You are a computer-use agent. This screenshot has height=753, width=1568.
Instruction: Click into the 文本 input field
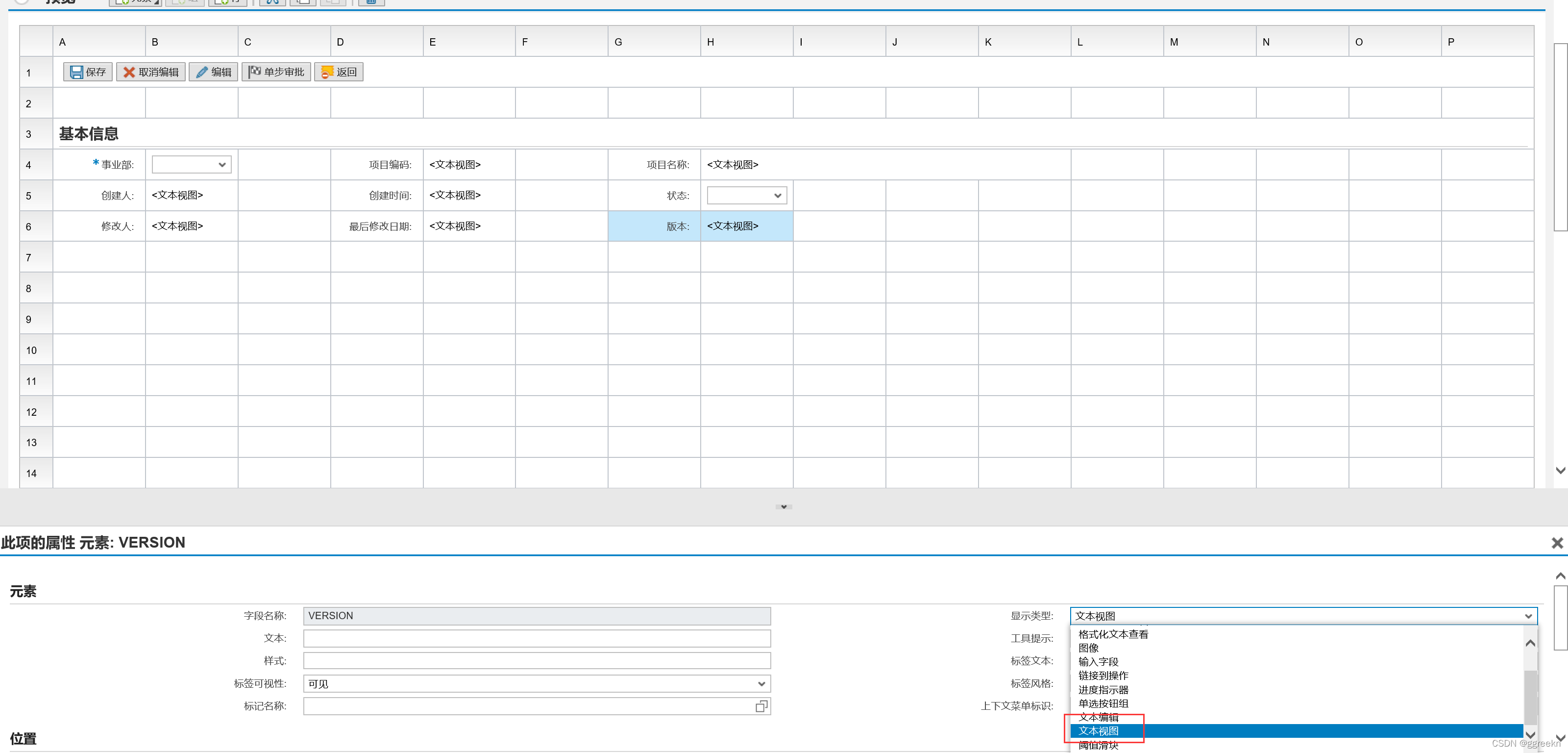coord(536,638)
